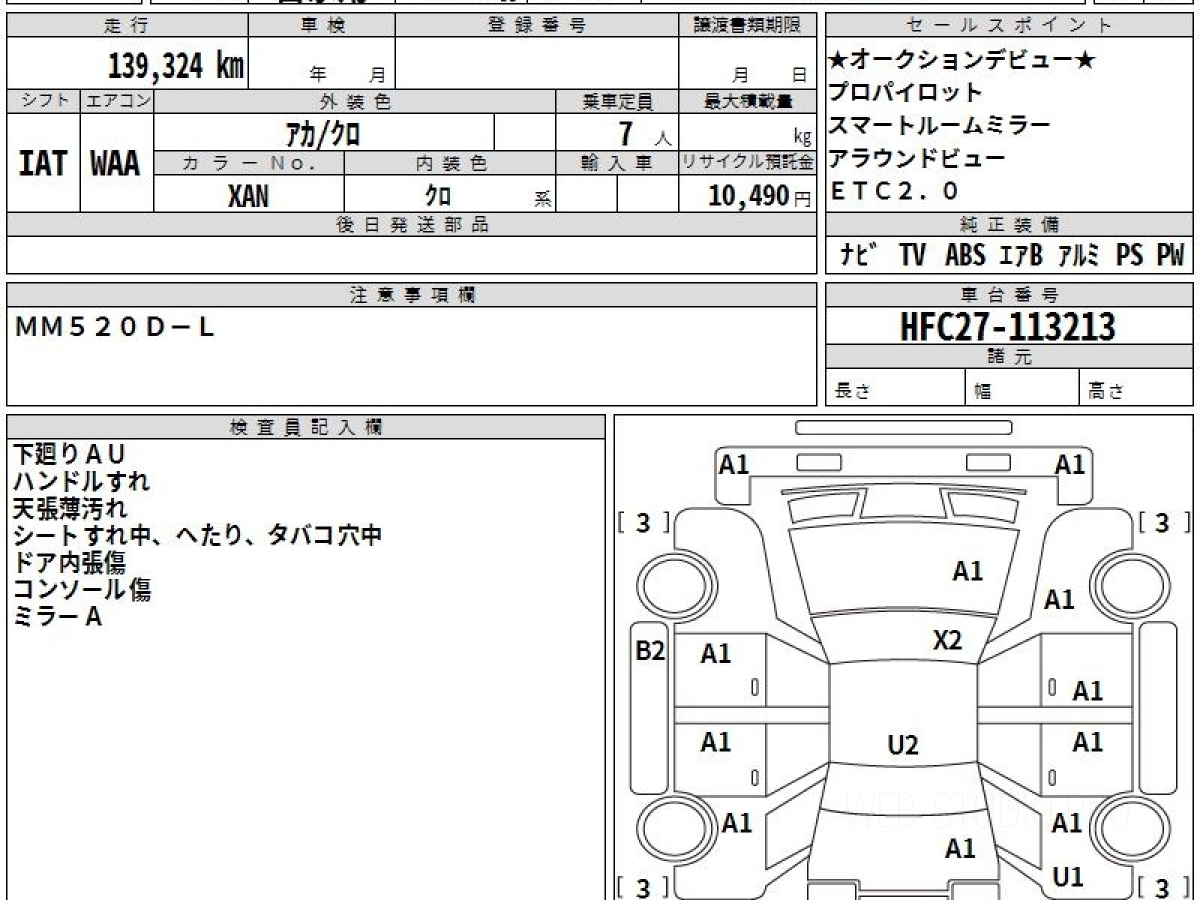Click the note ドア内張傷

(x=69, y=562)
